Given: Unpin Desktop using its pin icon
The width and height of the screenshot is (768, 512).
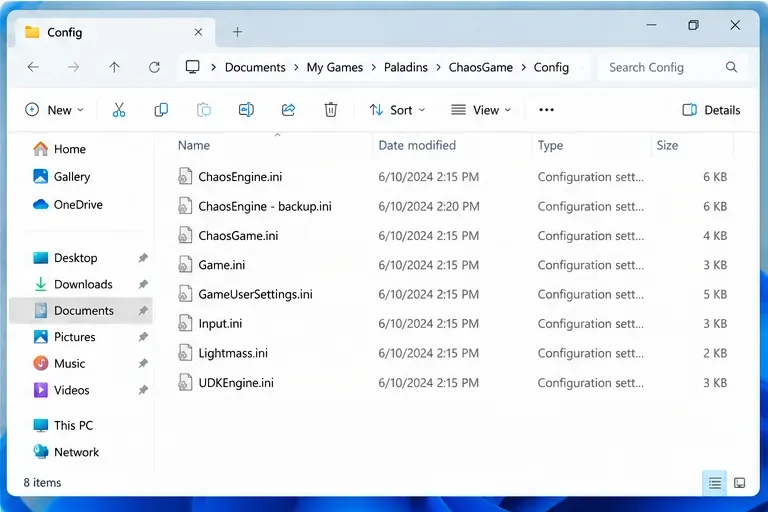Looking at the screenshot, I should pos(143,258).
